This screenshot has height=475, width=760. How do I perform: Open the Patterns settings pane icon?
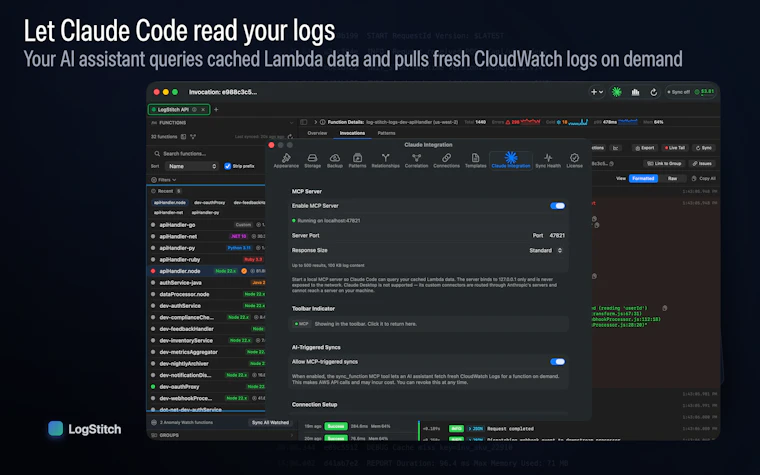357,158
